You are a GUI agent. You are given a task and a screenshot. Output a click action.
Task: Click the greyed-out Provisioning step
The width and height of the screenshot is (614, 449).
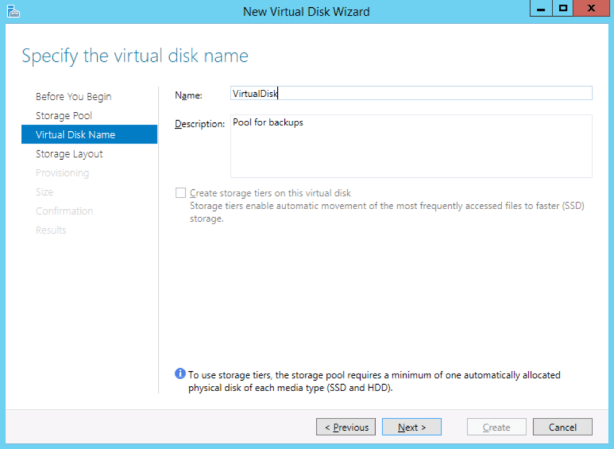coord(62,173)
